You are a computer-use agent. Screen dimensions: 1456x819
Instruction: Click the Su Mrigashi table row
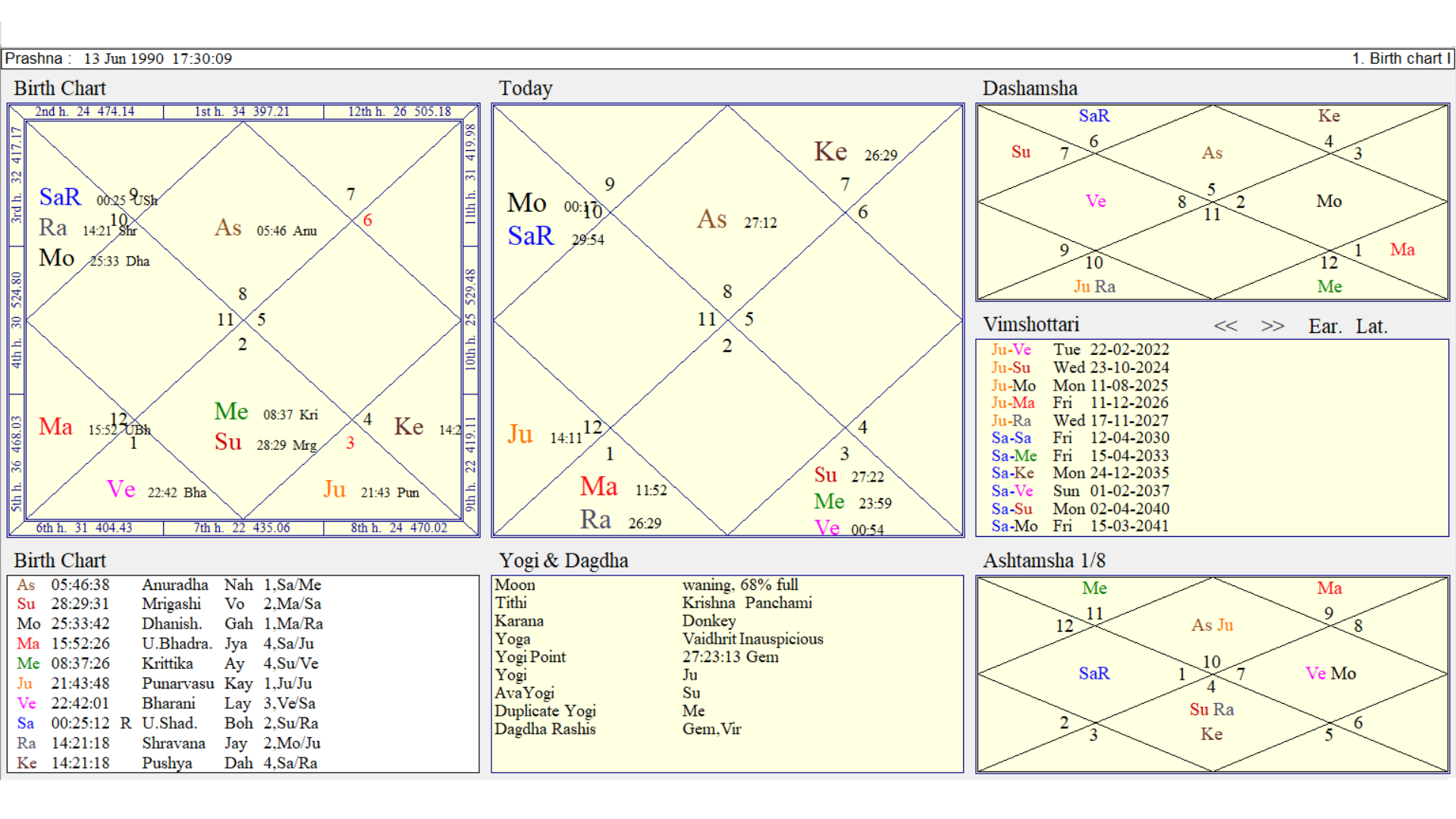pos(169,604)
